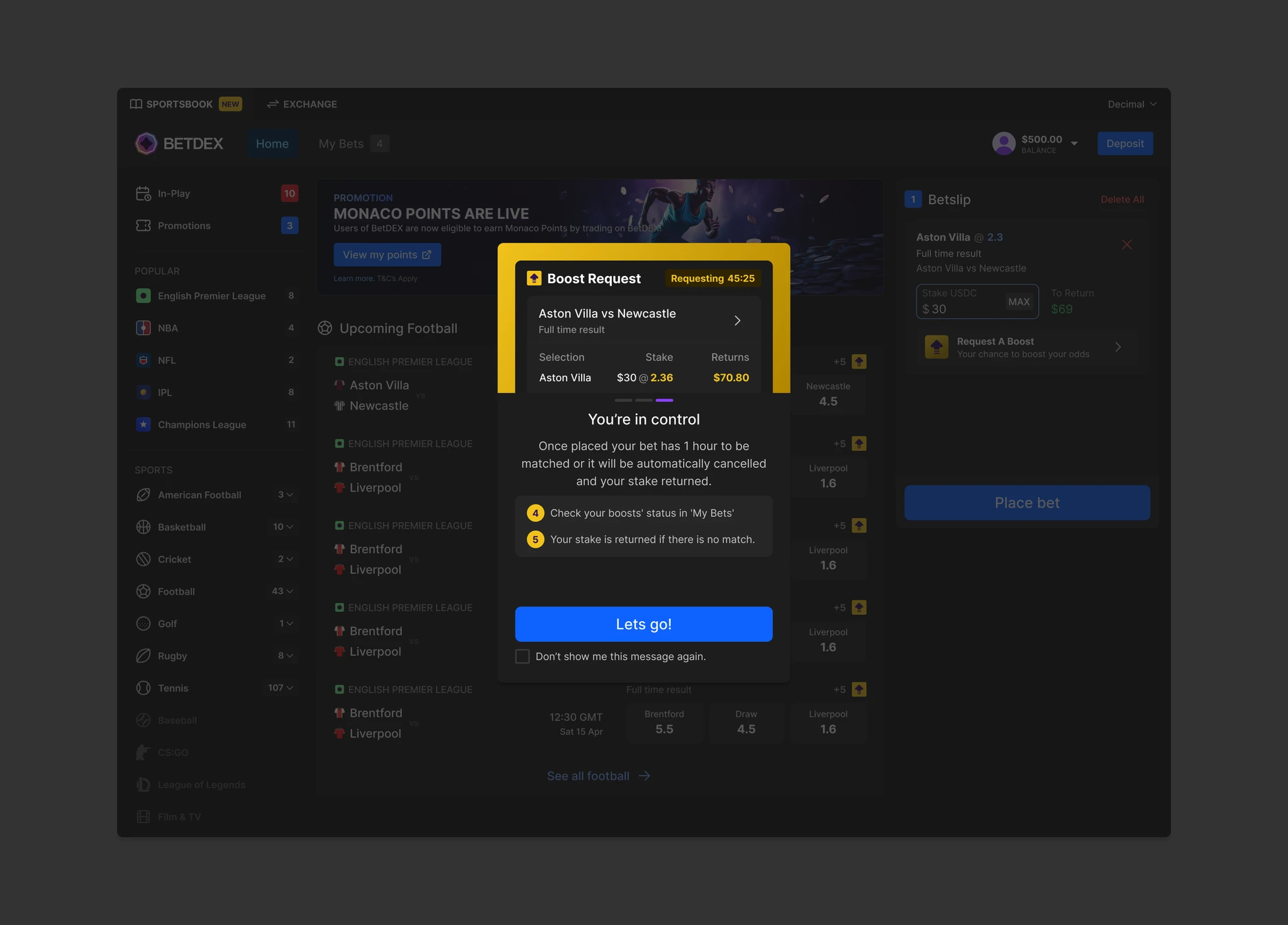Click the NBA league icon
This screenshot has height=925, width=1288.
pos(143,328)
